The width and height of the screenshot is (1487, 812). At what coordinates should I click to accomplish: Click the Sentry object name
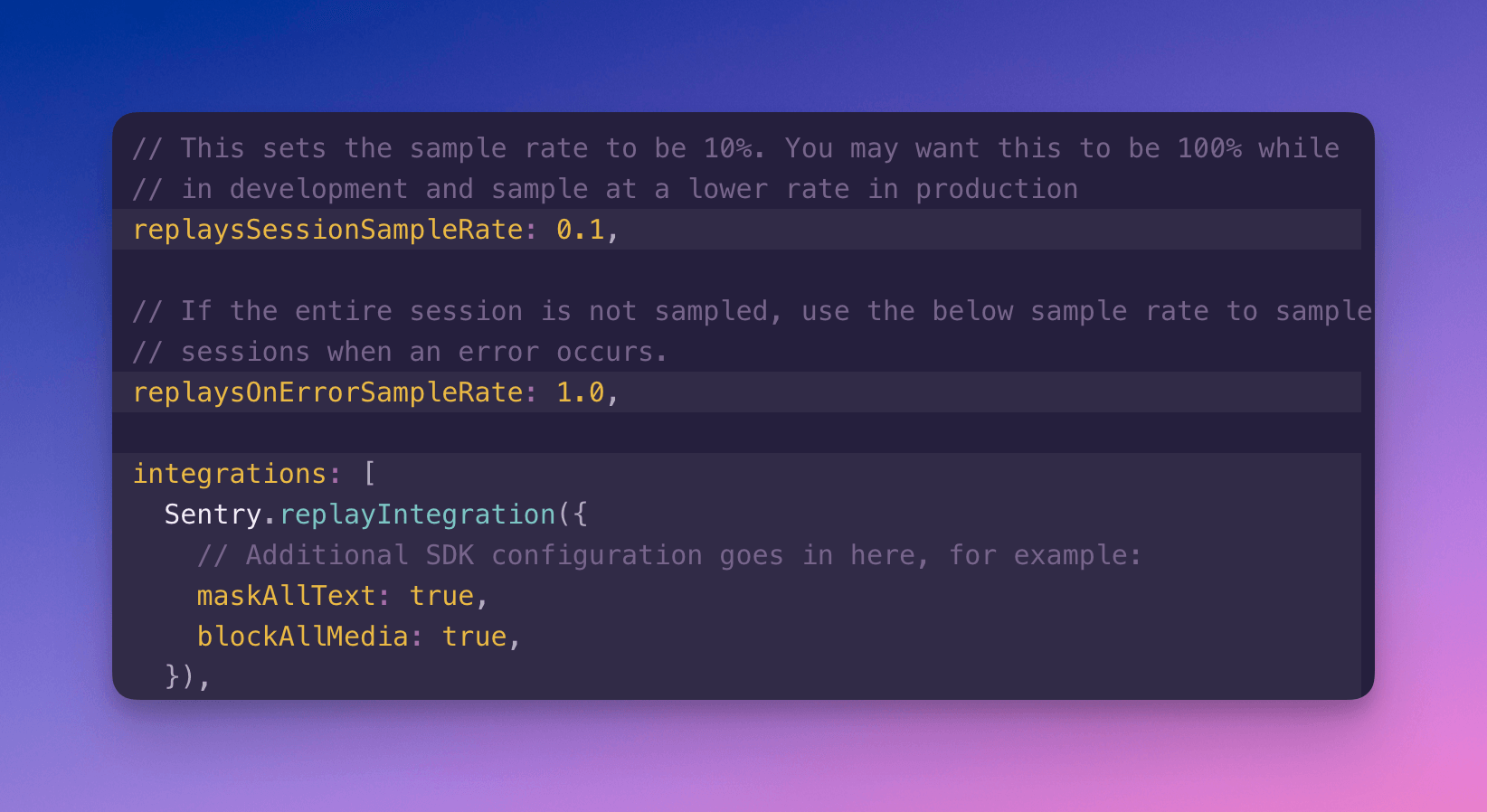coord(213,515)
